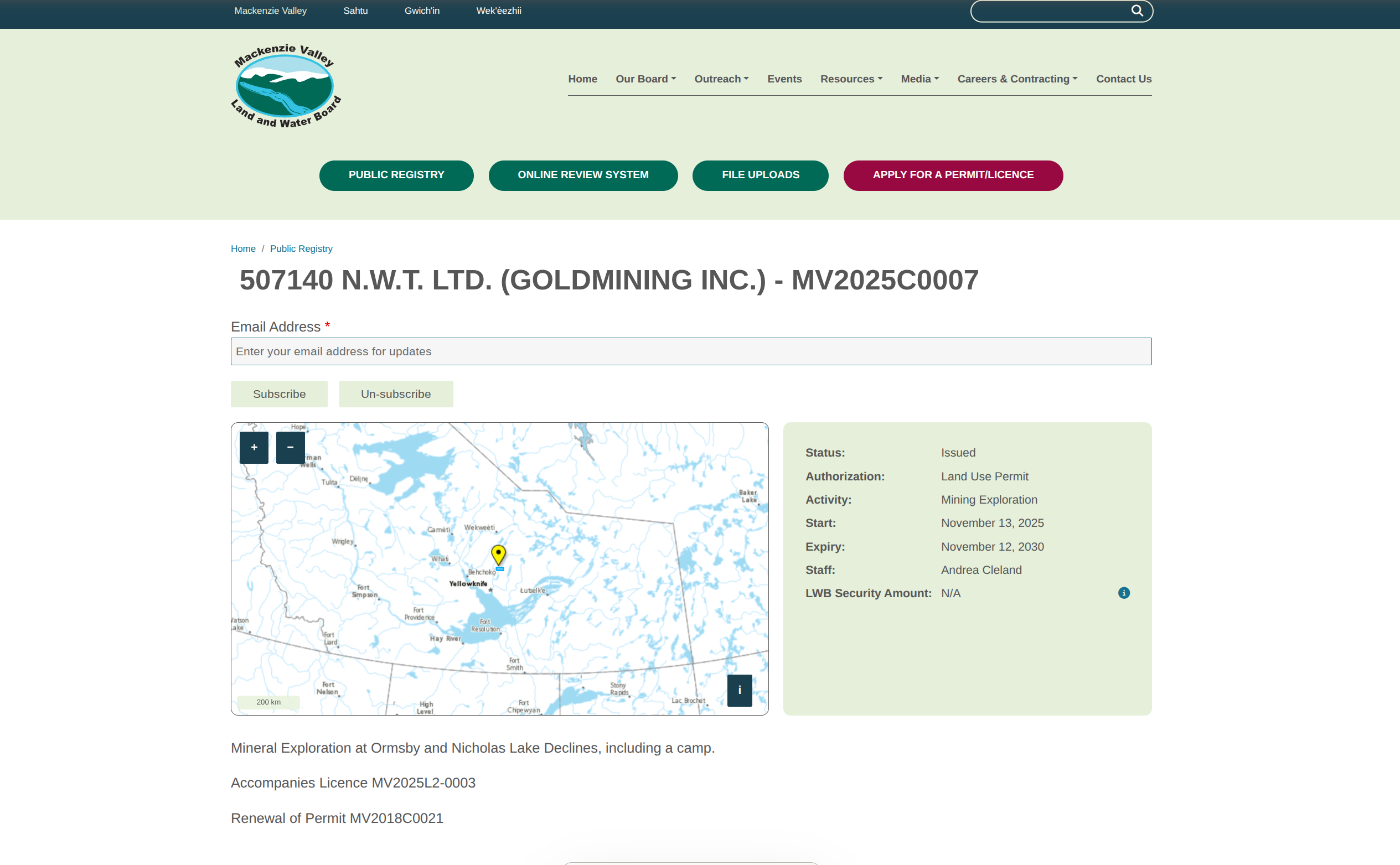The image size is (1400, 865).
Task: Expand the Our Board dropdown
Action: click(x=645, y=79)
